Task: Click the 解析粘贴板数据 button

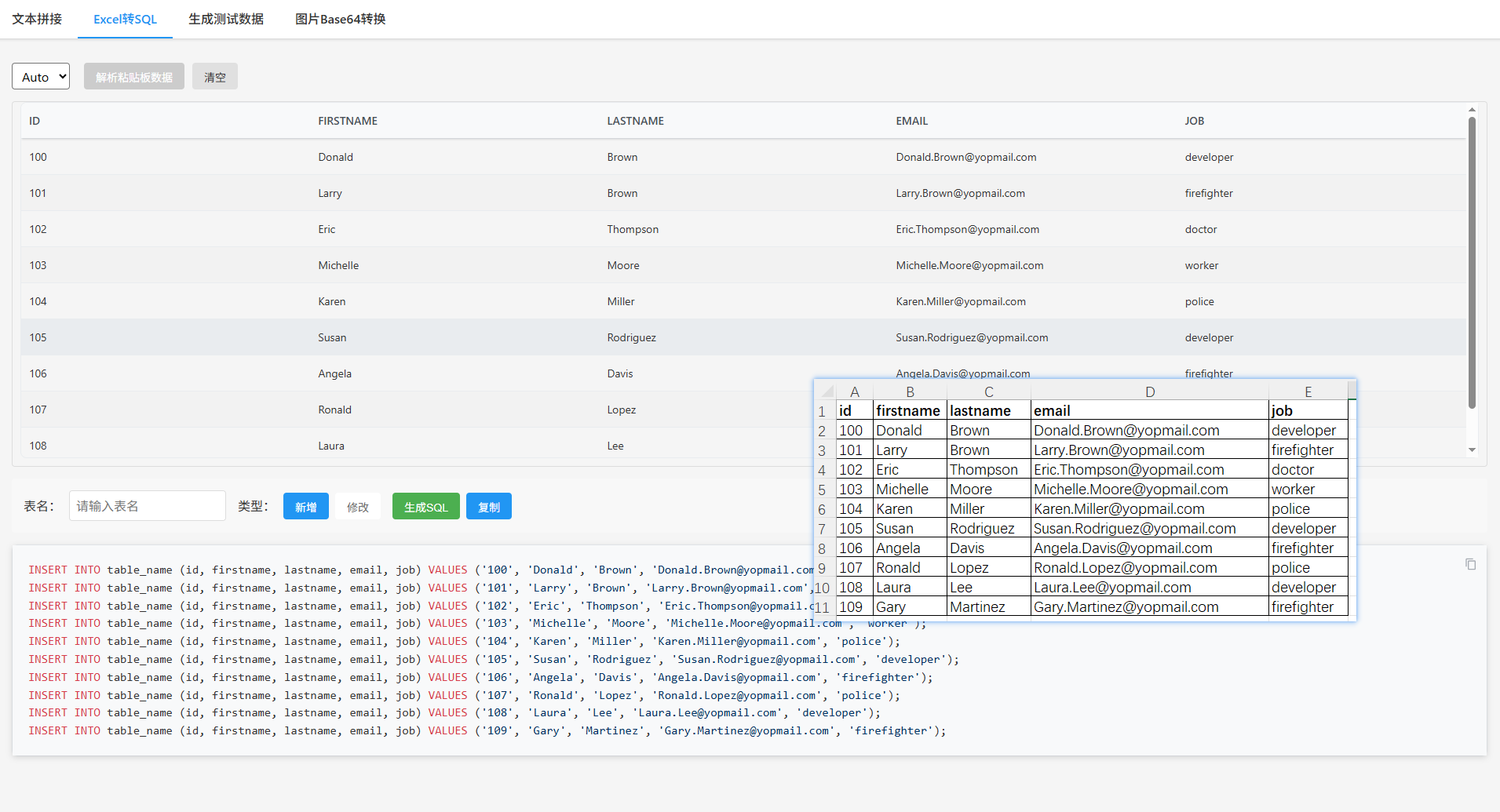Action: (134, 77)
